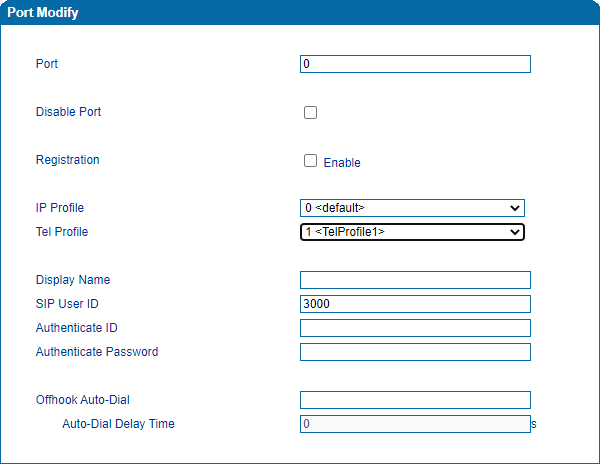Viewport: 600px width, 464px height.
Task: Select the Authenticate ID input box
Action: pyautogui.click(x=414, y=328)
